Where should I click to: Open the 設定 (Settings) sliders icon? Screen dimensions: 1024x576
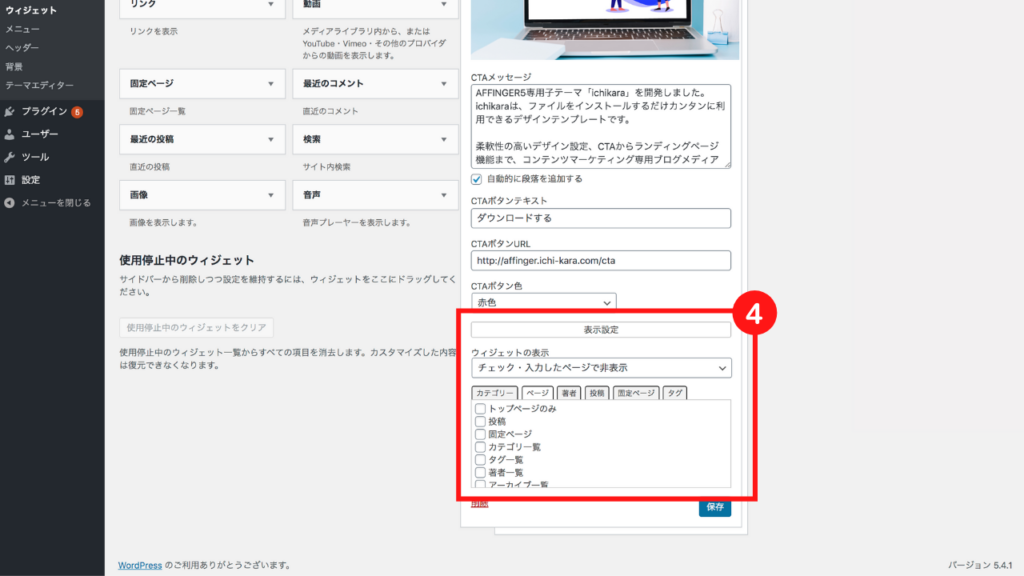tap(10, 180)
